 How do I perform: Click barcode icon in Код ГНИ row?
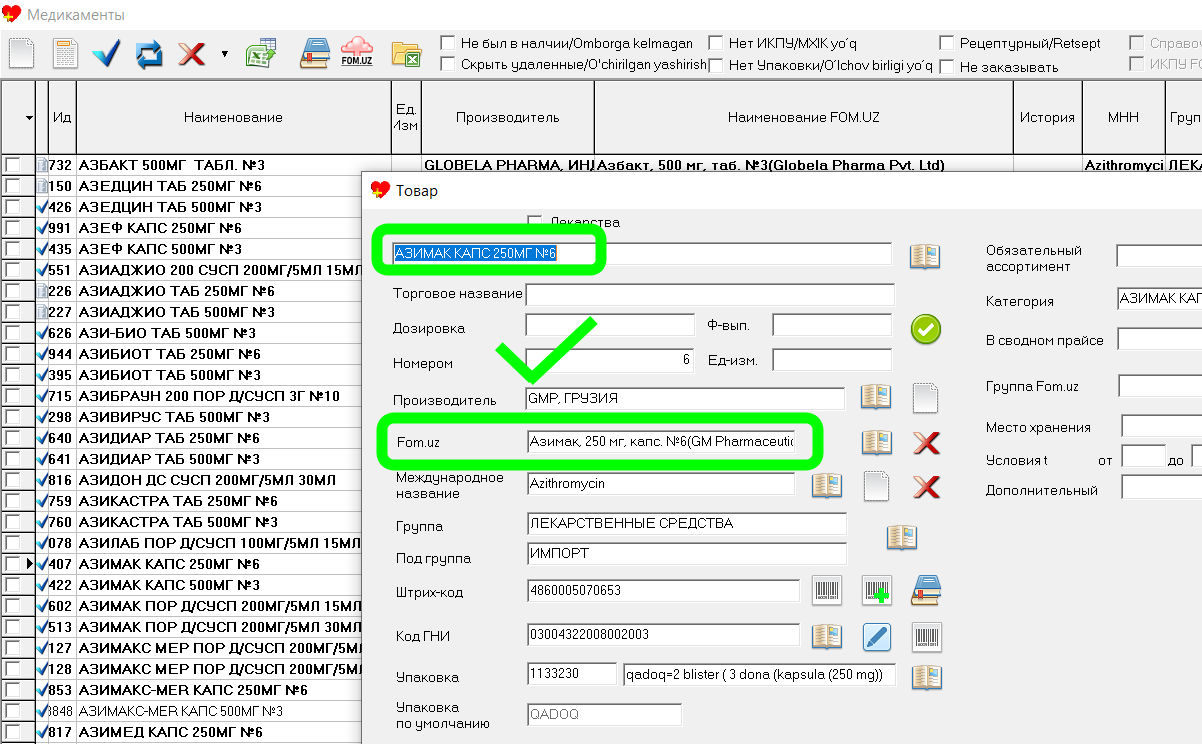pyautogui.click(x=926, y=636)
